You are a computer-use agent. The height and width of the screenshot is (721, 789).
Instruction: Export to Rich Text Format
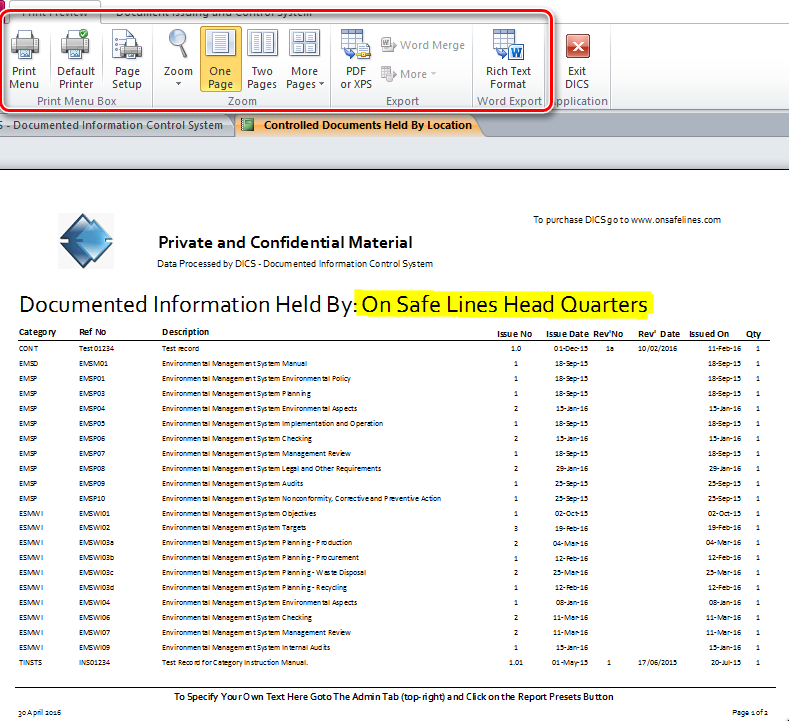508,59
